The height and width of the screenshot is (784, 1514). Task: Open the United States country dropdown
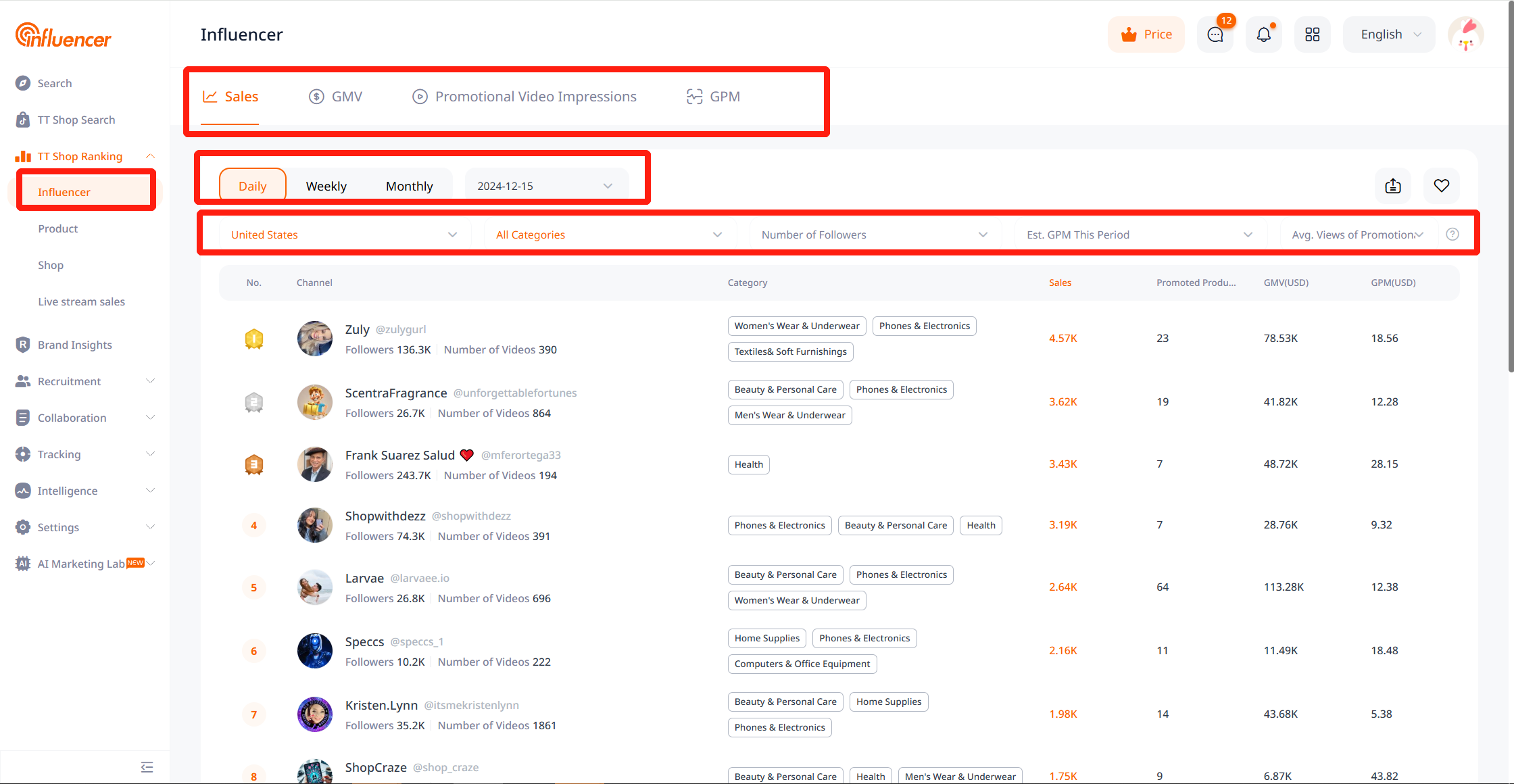[x=344, y=235]
